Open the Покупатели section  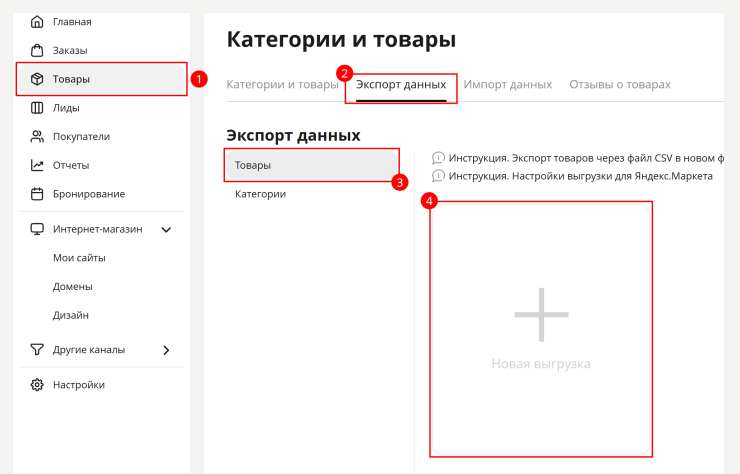(101, 136)
